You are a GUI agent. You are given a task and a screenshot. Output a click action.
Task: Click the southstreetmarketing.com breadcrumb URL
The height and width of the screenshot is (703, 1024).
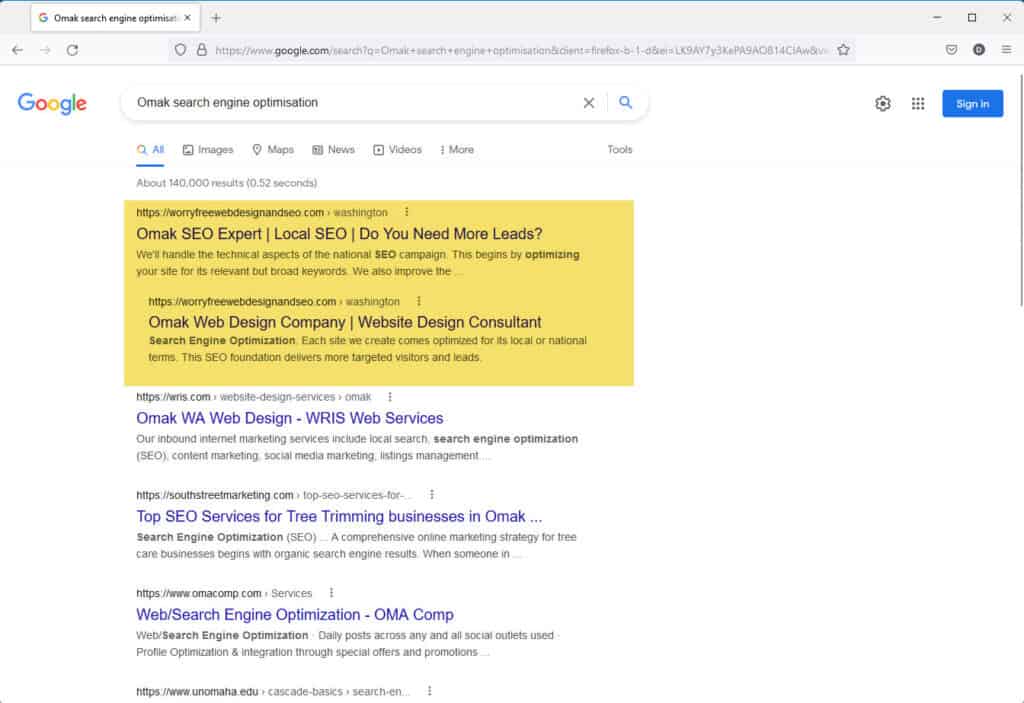pos(274,495)
